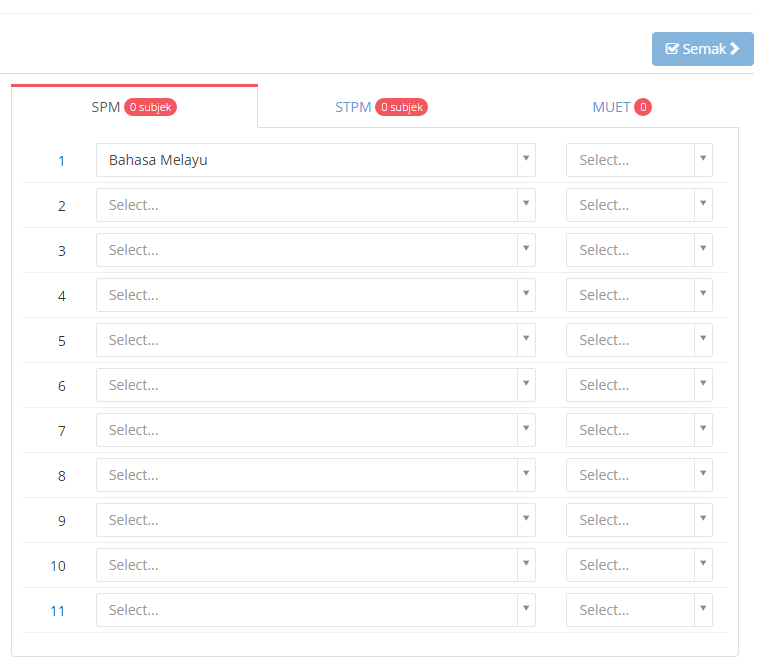Open the grade Select dropdown in row 5
This screenshot has height=672, width=770.
pos(639,340)
